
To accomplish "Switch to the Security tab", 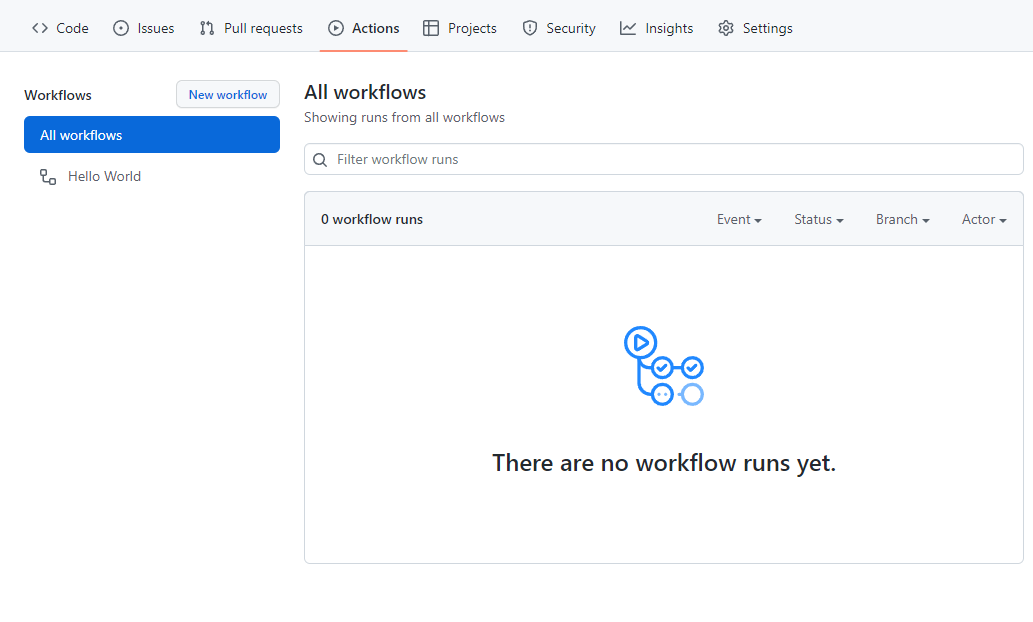I will [559, 28].
